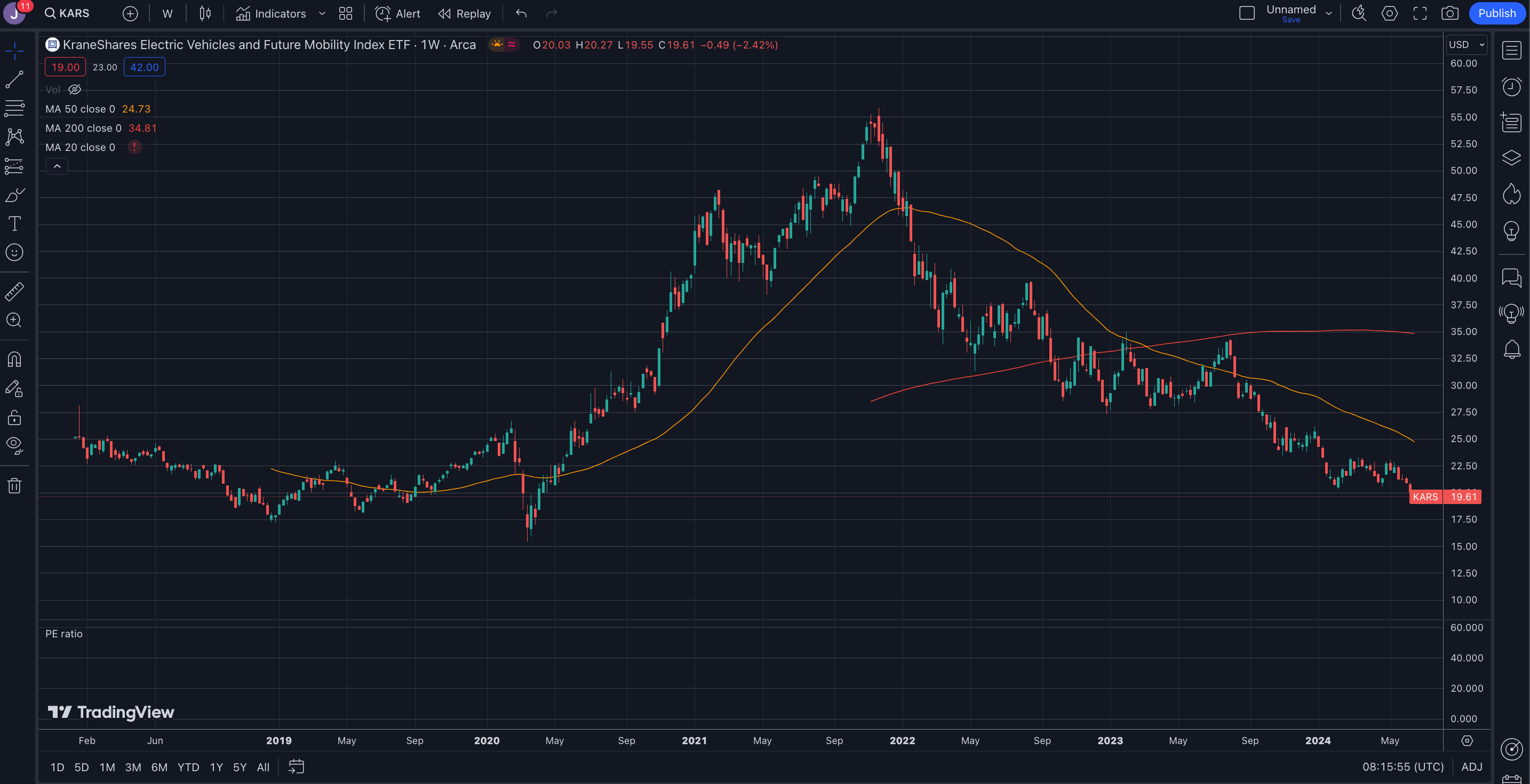The height and width of the screenshot is (784, 1530).
Task: Select the Text annotation tool
Action: [x=14, y=223]
